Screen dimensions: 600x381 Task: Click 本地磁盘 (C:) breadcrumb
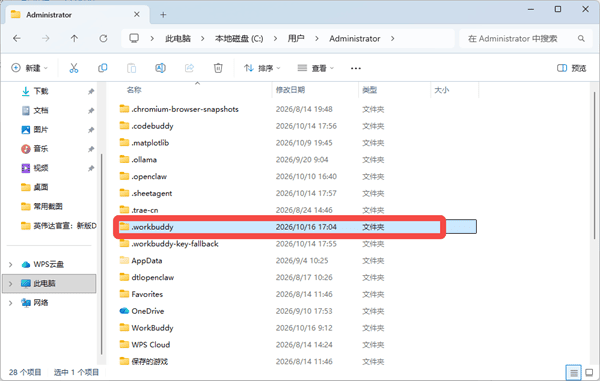pyautogui.click(x=239, y=39)
